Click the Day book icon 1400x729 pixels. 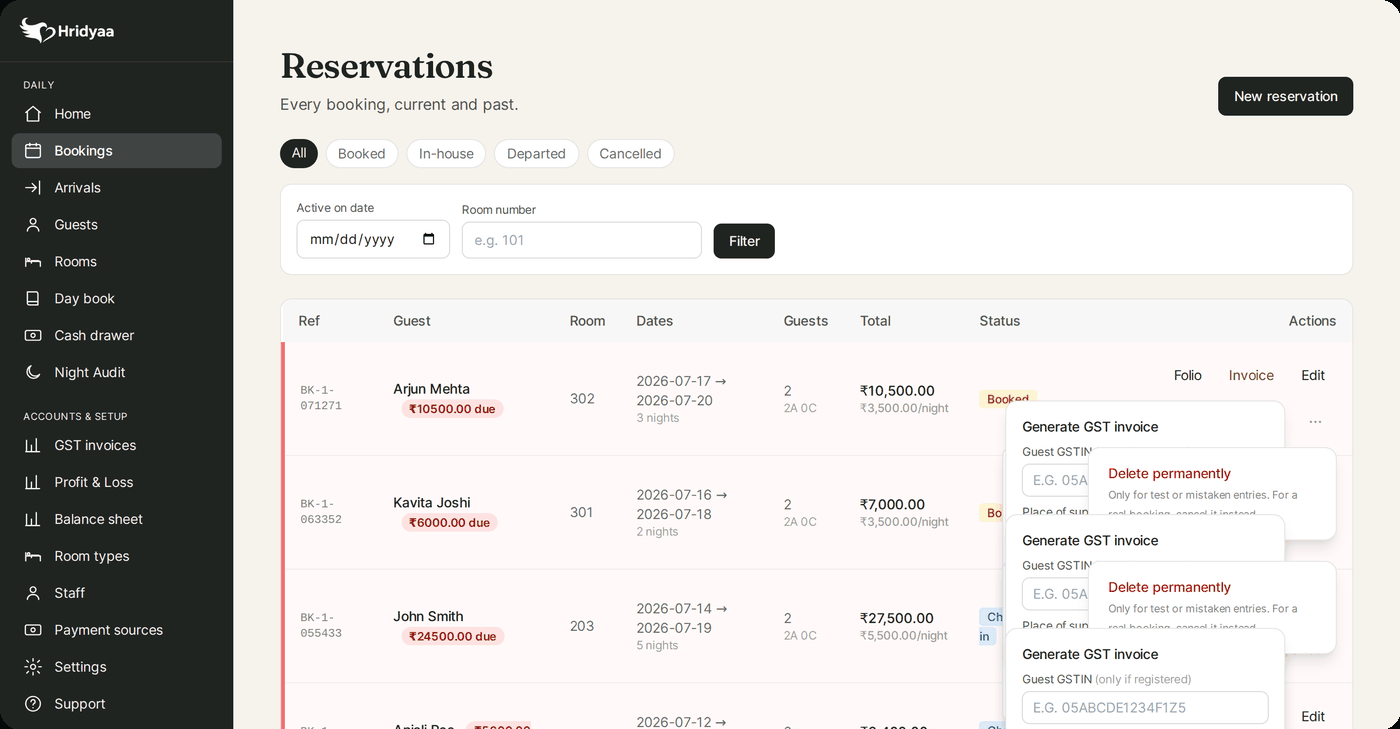click(x=33, y=299)
